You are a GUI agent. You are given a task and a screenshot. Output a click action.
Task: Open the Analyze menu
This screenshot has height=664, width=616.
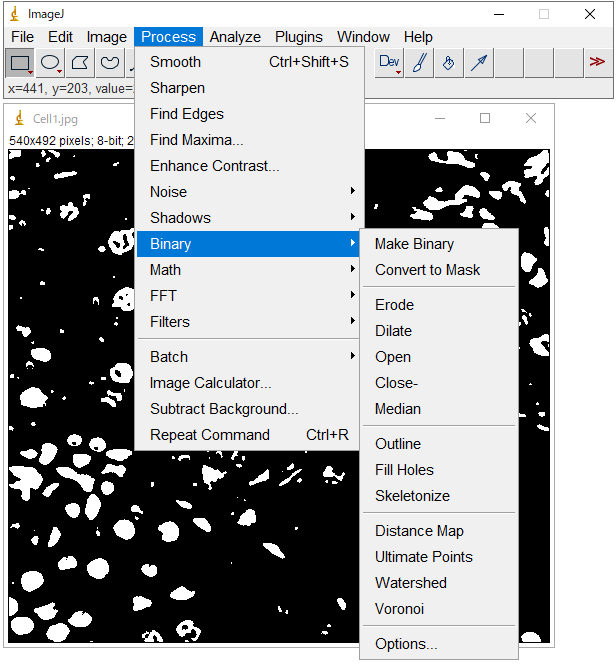(x=235, y=37)
